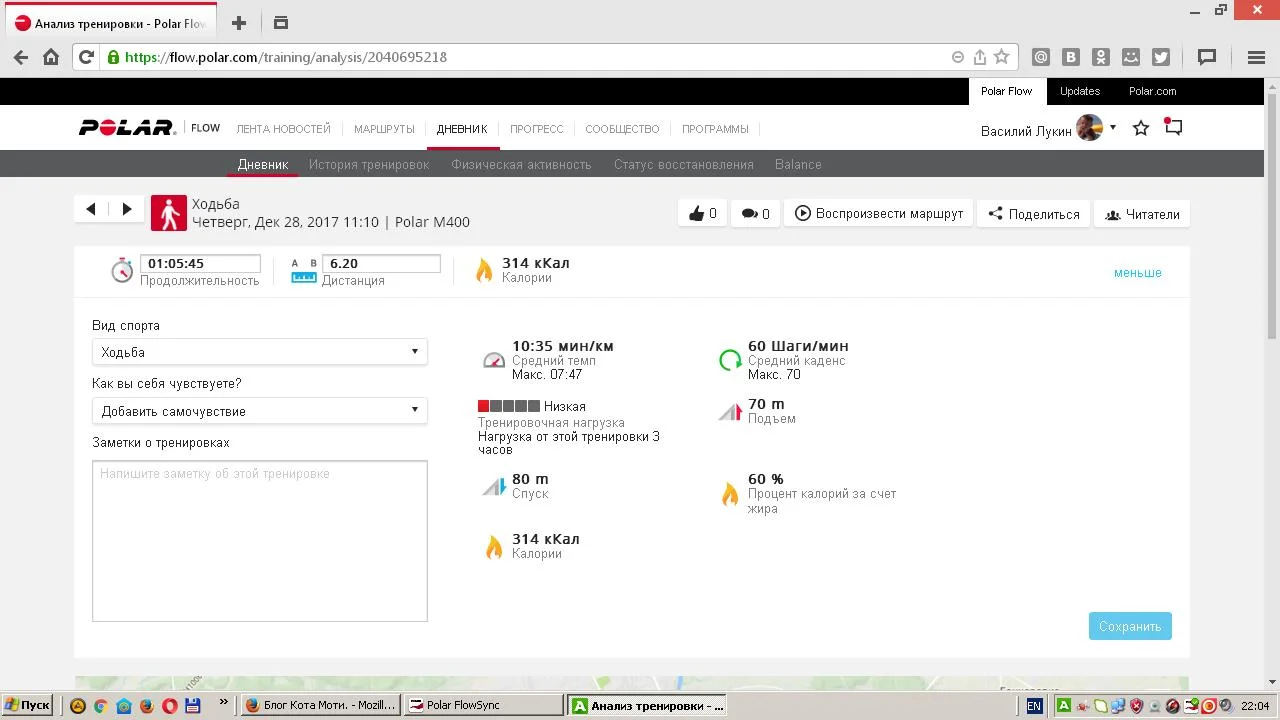The image size is (1280, 720).
Task: Launch Opera from the quick launch bar
Action: coord(170,705)
